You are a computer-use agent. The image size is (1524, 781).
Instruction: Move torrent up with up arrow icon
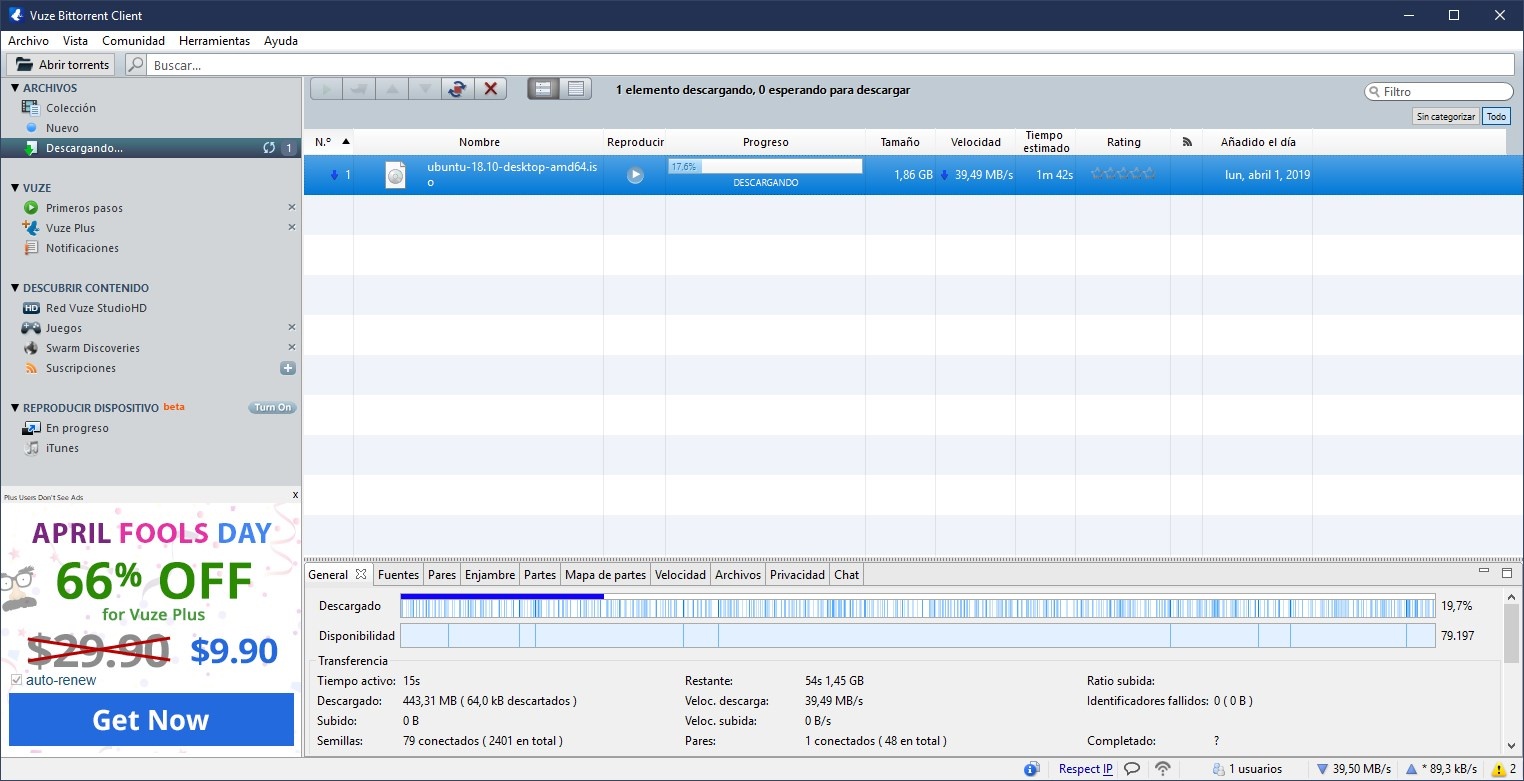point(391,89)
